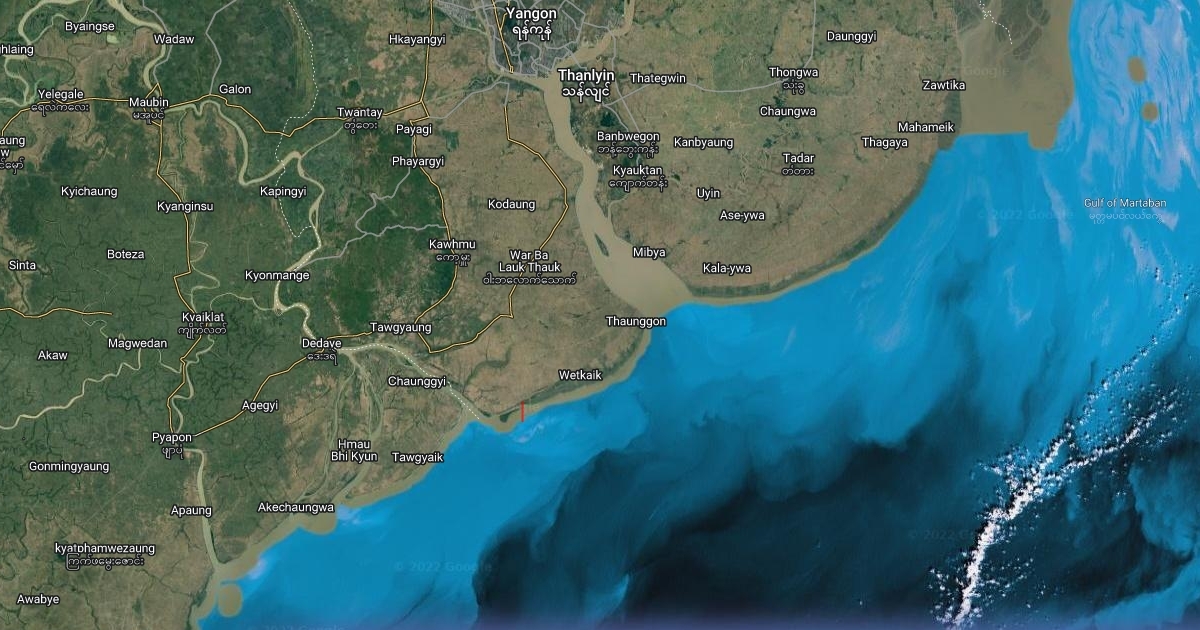Click the Kapingyi label
The image size is (1200, 630).
click(x=282, y=191)
